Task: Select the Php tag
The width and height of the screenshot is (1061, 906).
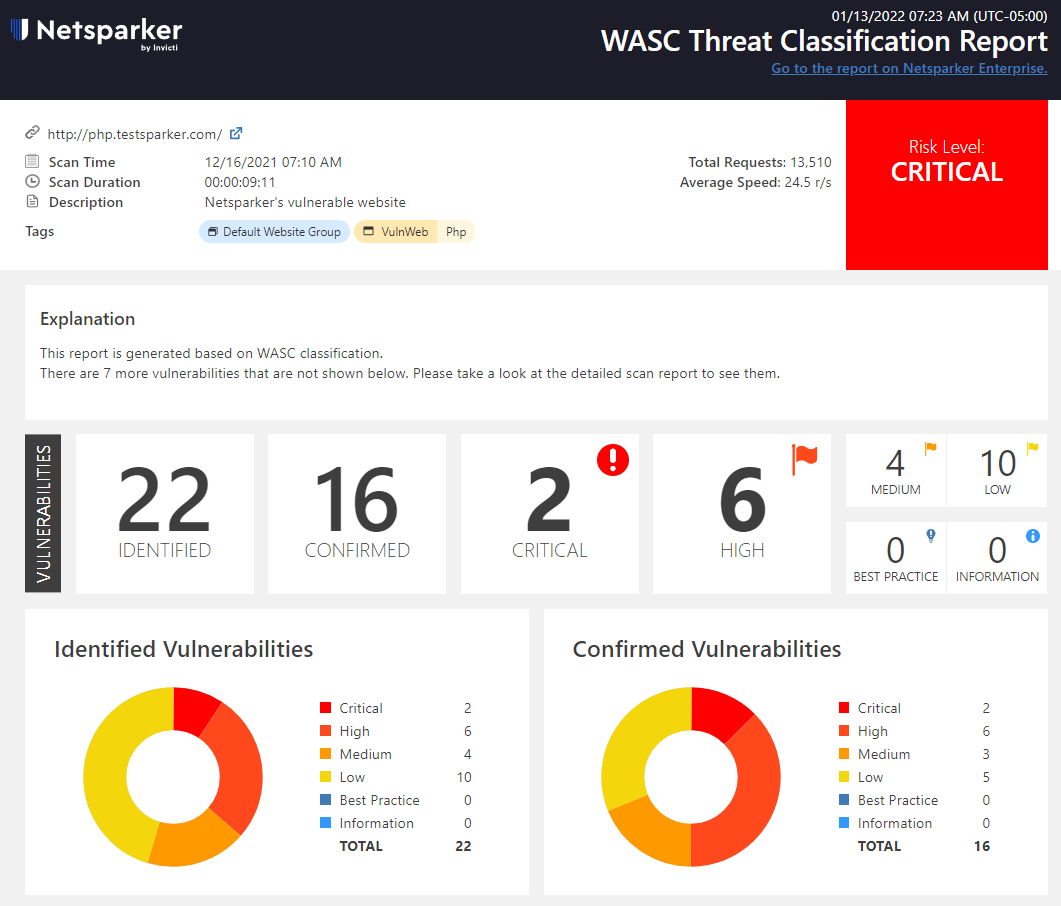Action: point(456,231)
